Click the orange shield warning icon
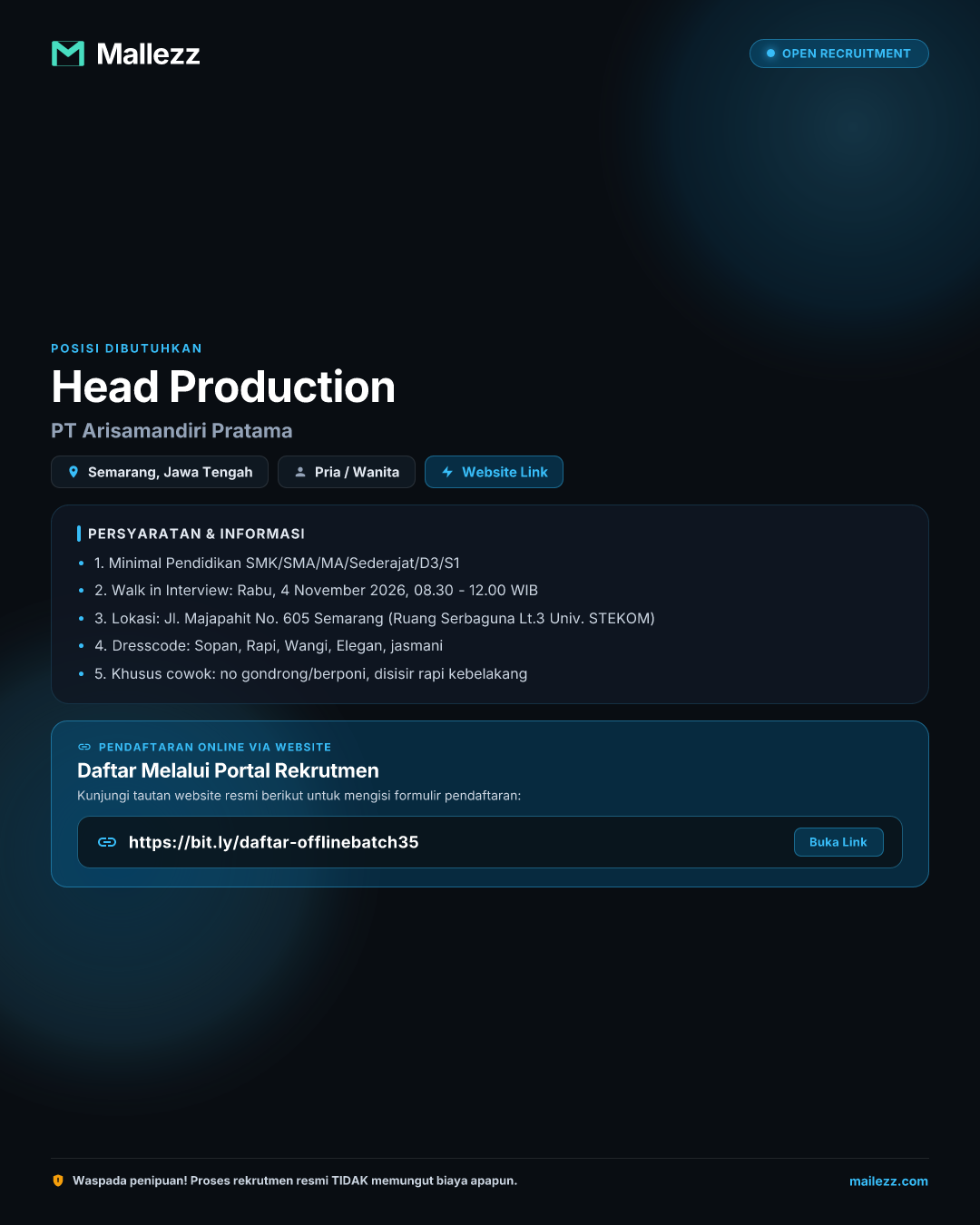The height and width of the screenshot is (1225, 980). (x=58, y=1181)
